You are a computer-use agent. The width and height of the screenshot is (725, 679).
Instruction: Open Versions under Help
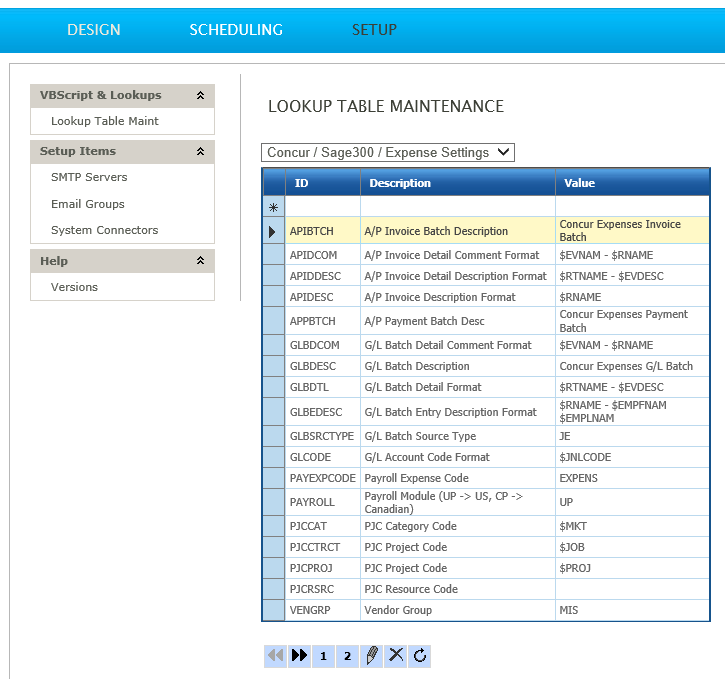(74, 287)
